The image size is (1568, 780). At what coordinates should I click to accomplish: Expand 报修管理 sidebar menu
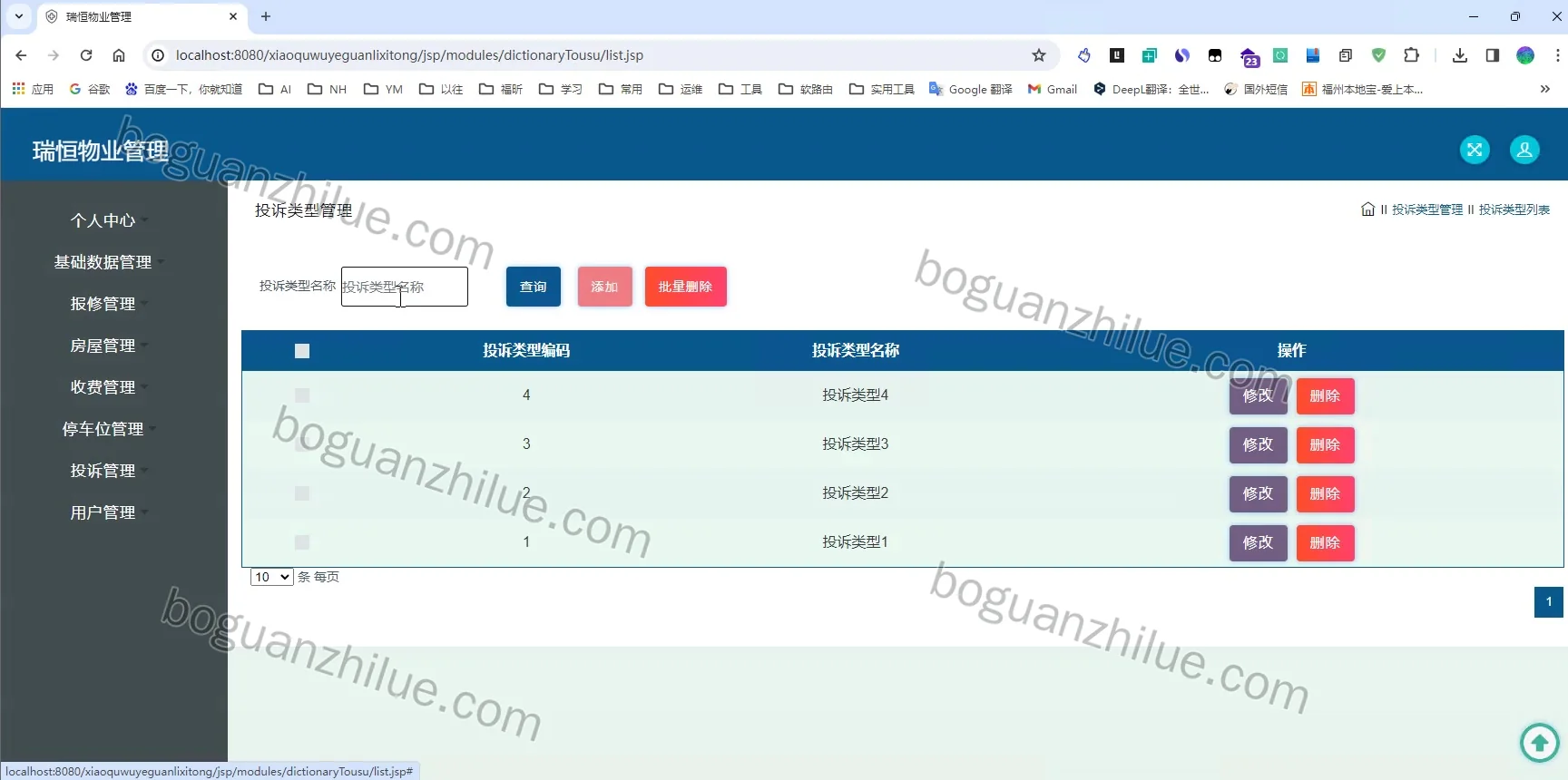click(103, 304)
